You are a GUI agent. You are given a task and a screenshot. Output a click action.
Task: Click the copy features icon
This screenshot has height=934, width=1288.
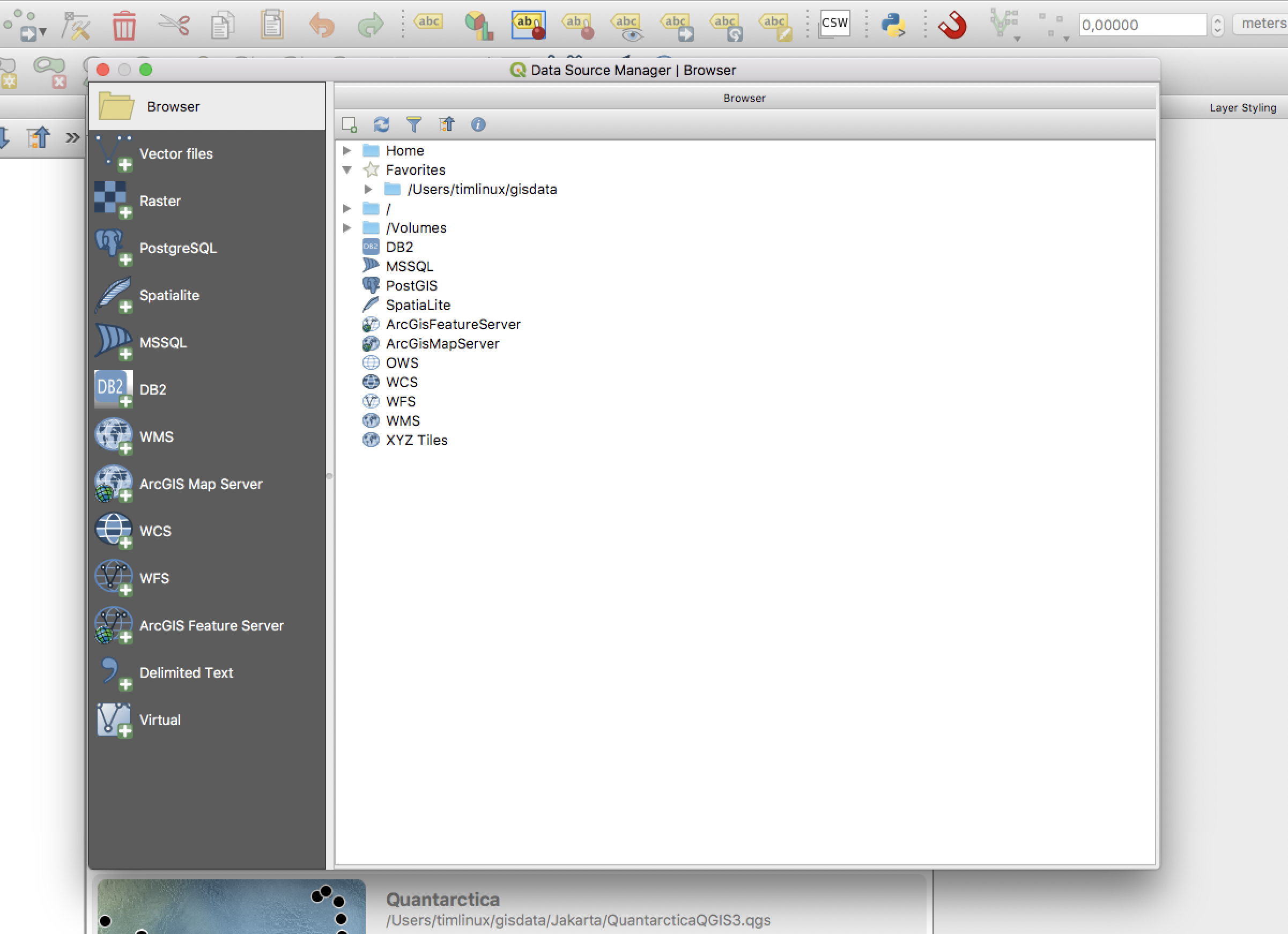[x=222, y=26]
